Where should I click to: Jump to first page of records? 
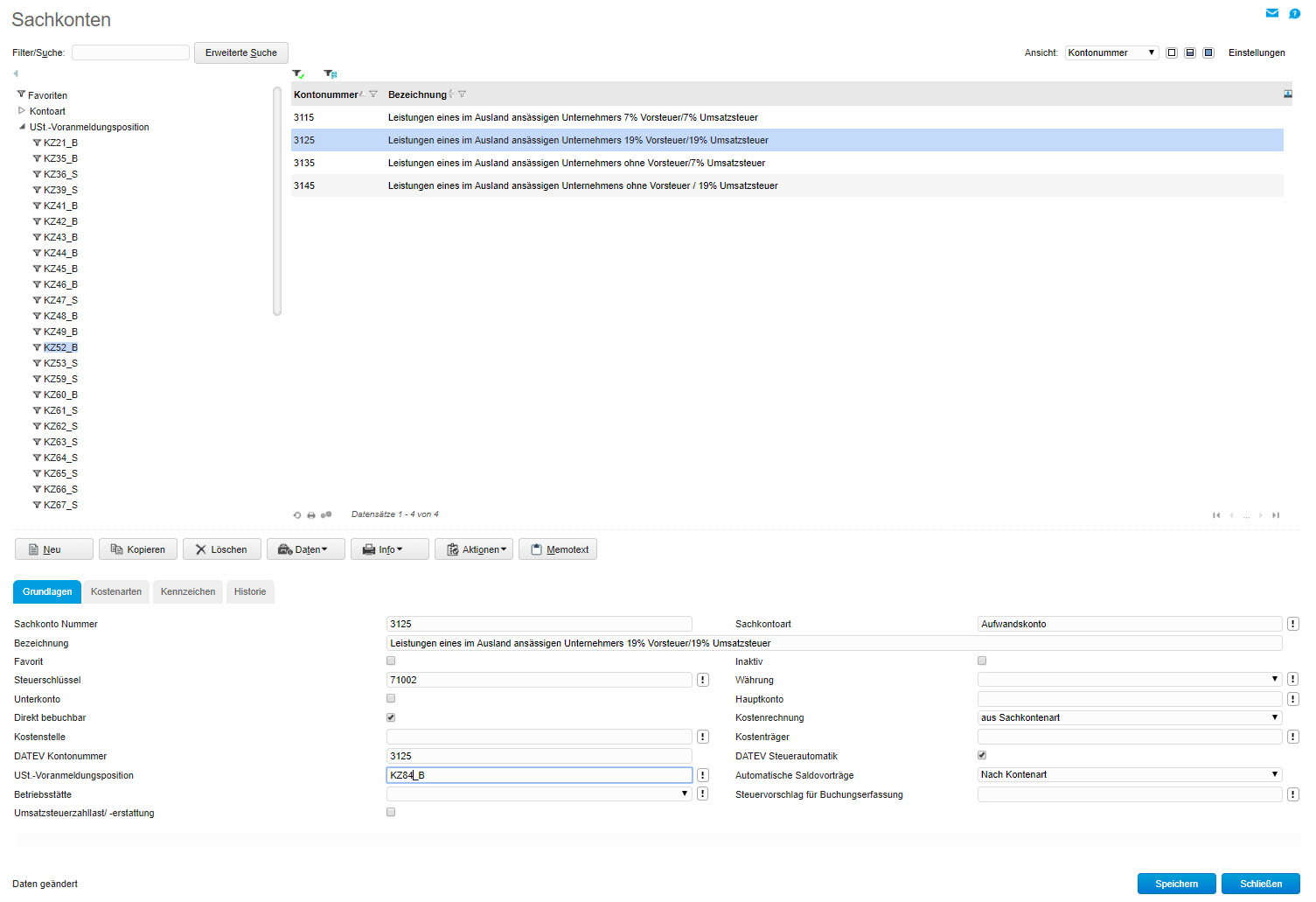[x=1216, y=515]
